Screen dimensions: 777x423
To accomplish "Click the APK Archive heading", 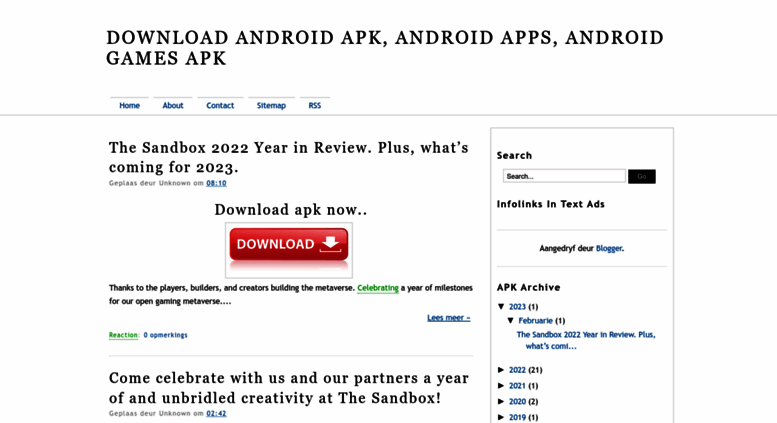I will [x=528, y=287].
